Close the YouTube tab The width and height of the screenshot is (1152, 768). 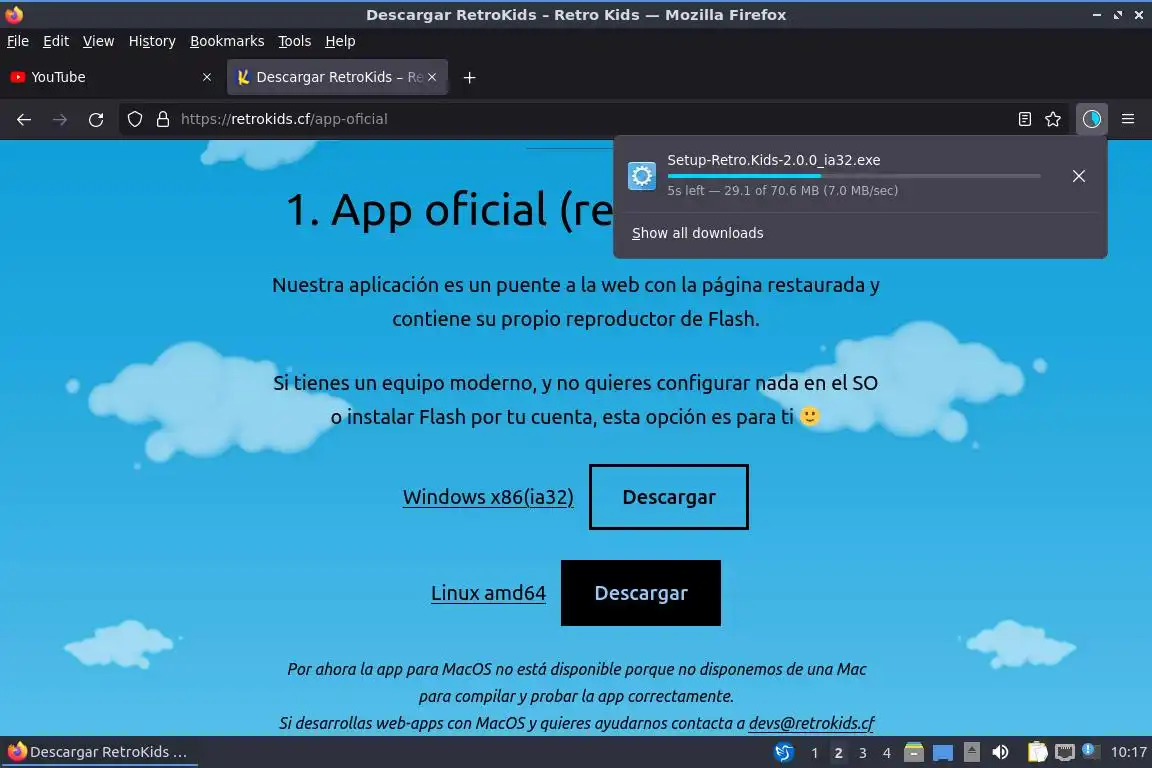pyautogui.click(x=207, y=77)
